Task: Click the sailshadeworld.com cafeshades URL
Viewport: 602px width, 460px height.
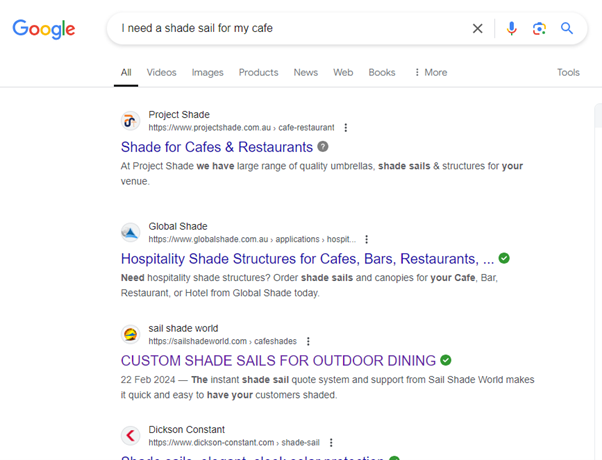Action: click(223, 341)
